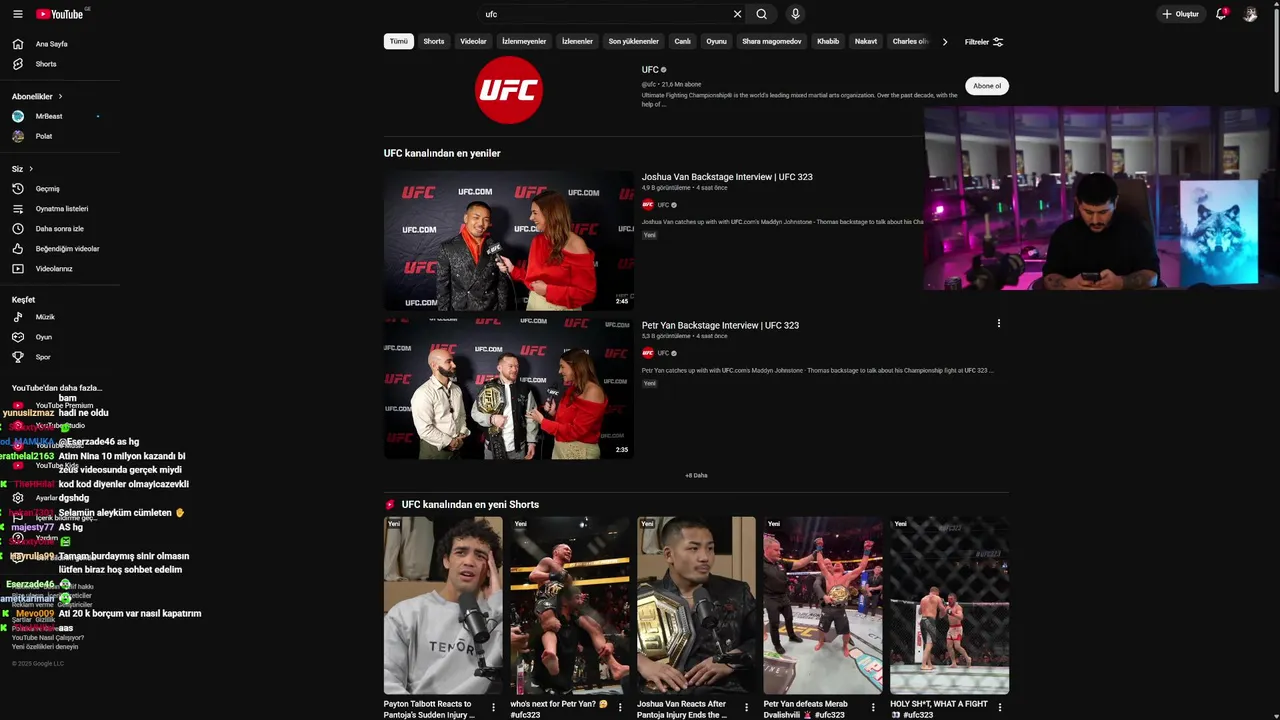The image size is (1280, 720).
Task: Open the hamburger guide menu
Action: (17, 14)
